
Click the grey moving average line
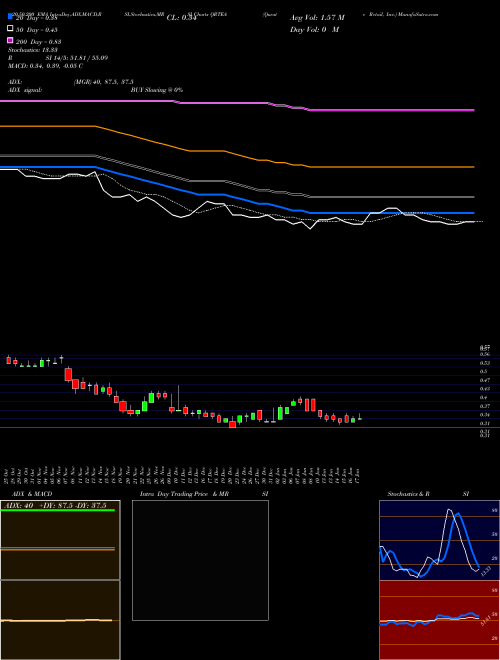point(237,183)
